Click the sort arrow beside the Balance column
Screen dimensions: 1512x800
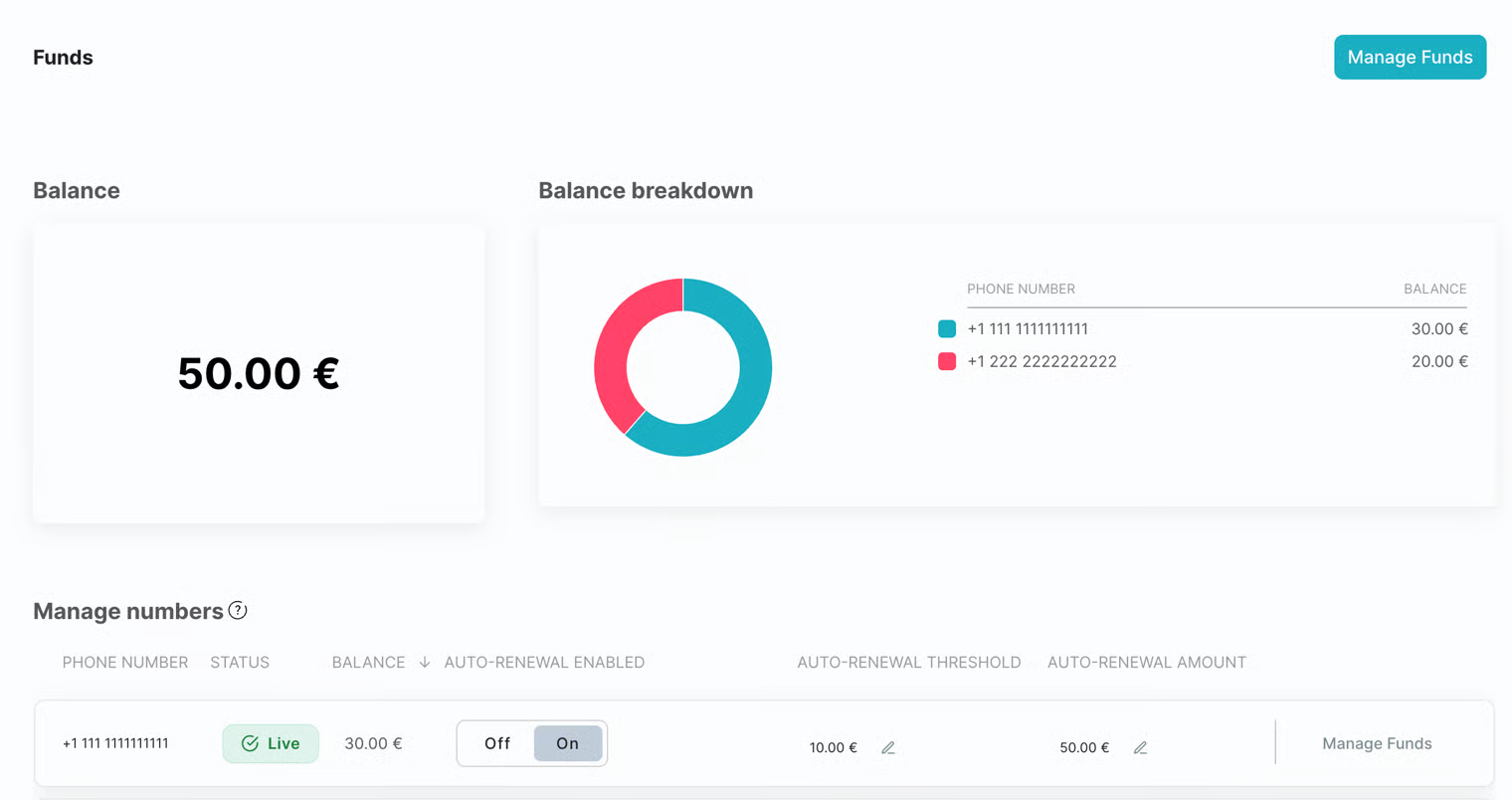tap(425, 663)
